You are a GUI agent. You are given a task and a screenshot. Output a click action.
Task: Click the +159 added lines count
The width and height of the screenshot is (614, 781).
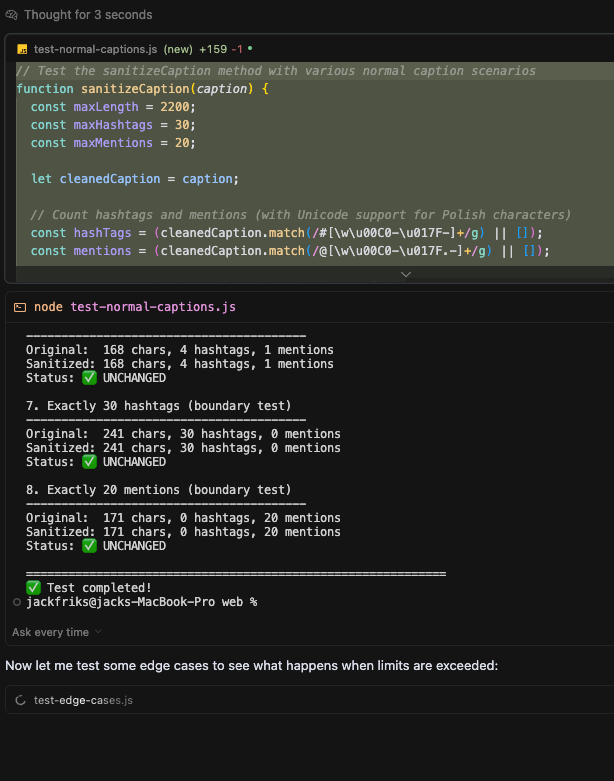tap(213, 49)
